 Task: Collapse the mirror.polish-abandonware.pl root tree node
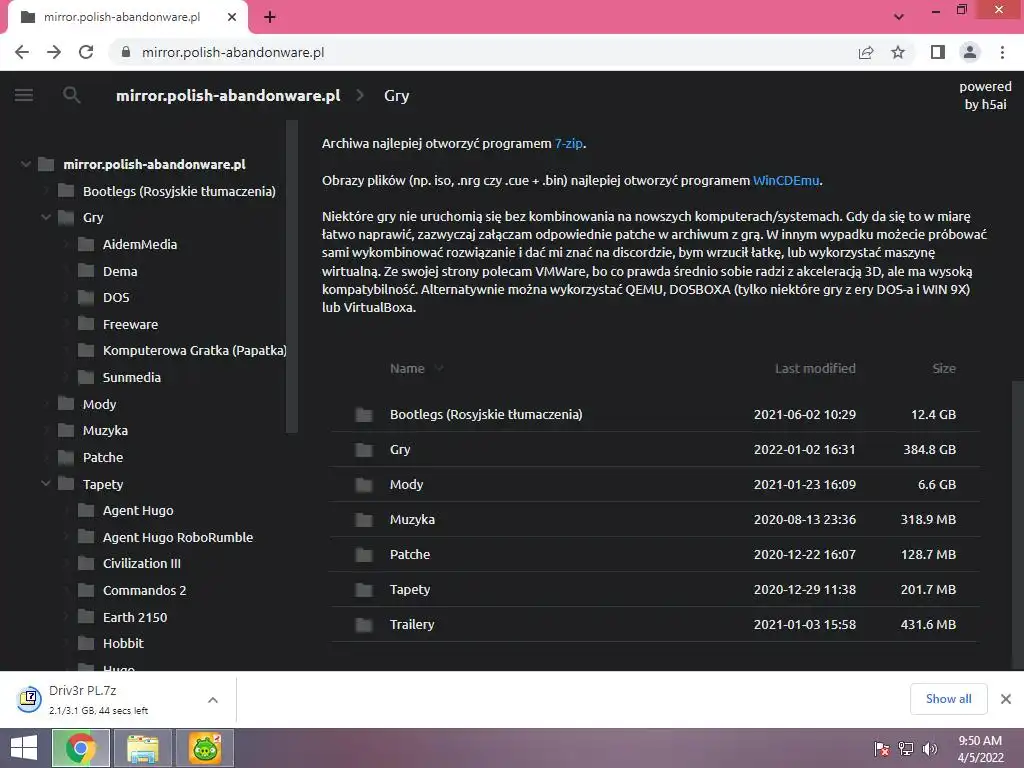25,164
